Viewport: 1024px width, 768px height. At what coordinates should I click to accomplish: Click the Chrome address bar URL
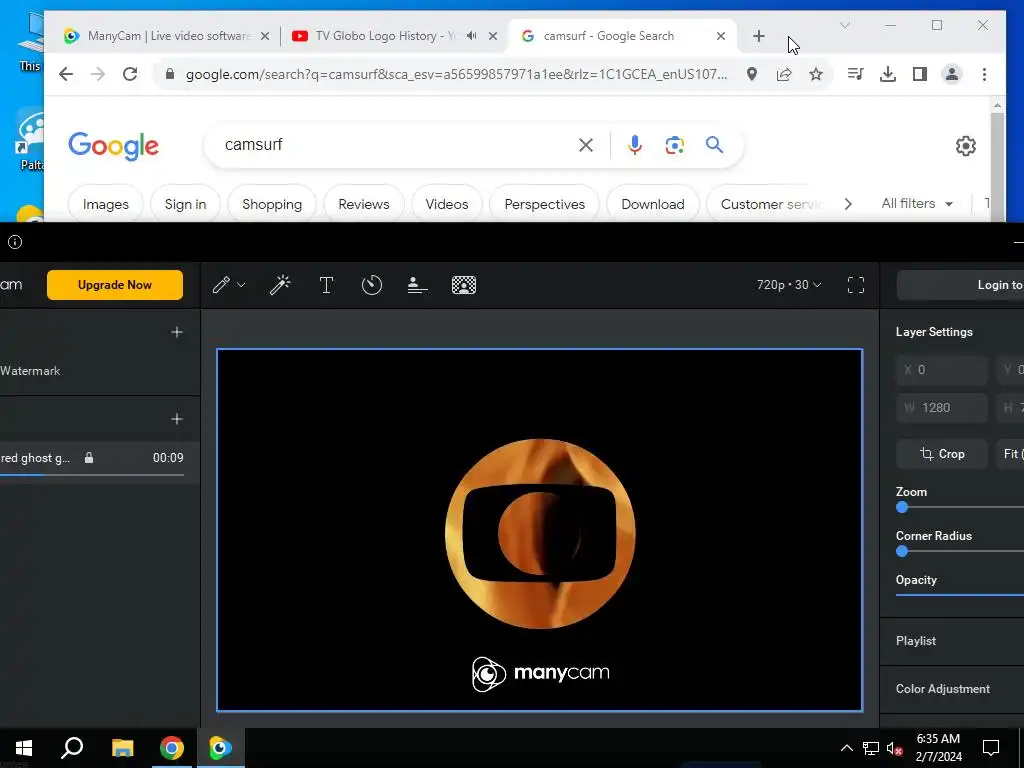point(456,74)
